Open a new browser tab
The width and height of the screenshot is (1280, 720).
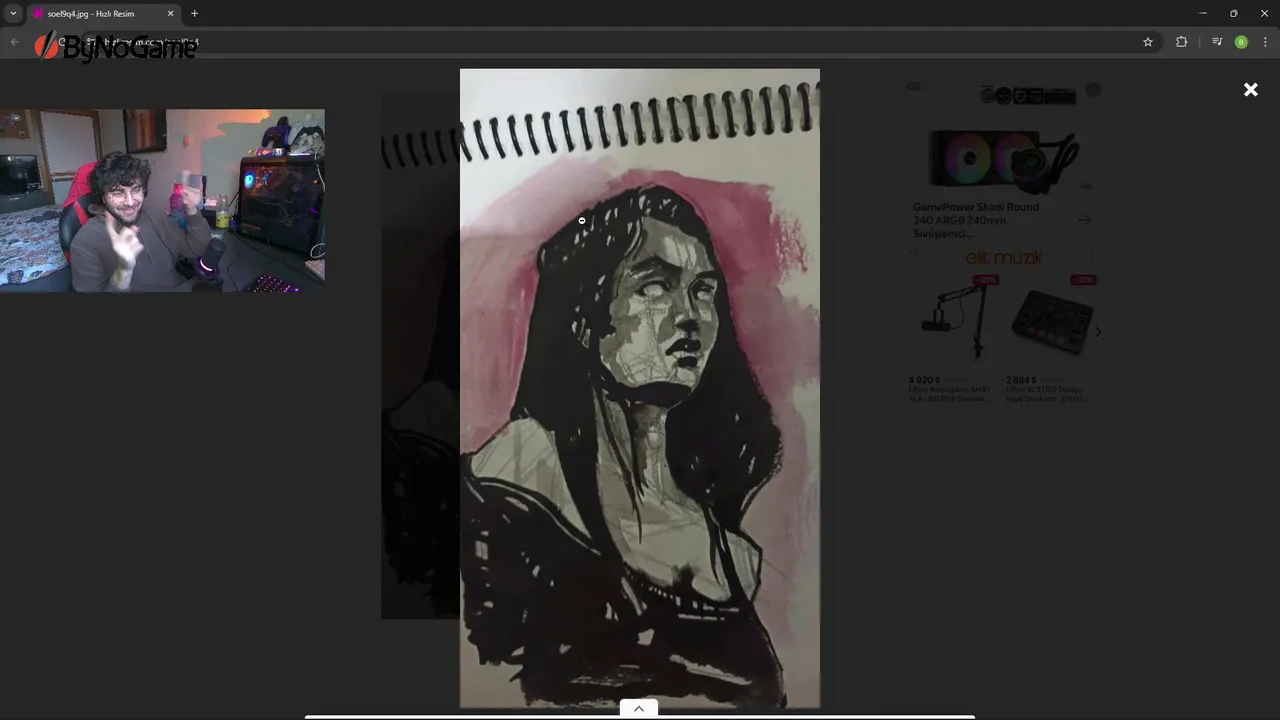[x=194, y=14]
